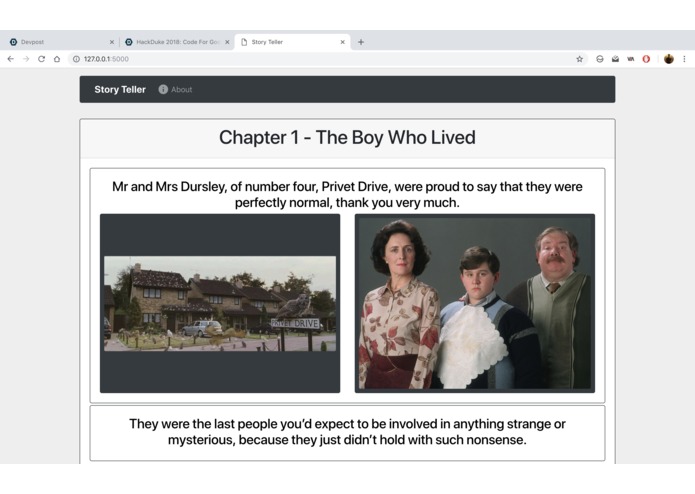
Task: Close the Devpost tab
Action: tap(112, 42)
